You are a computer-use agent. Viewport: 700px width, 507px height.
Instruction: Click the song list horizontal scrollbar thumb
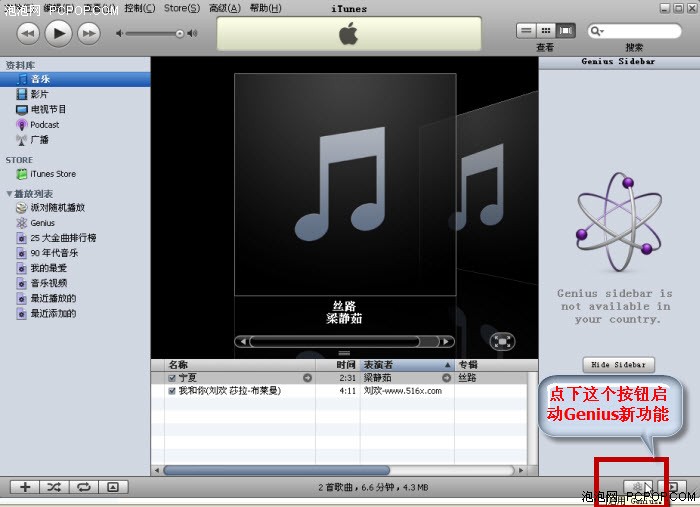pyautogui.click(x=277, y=470)
